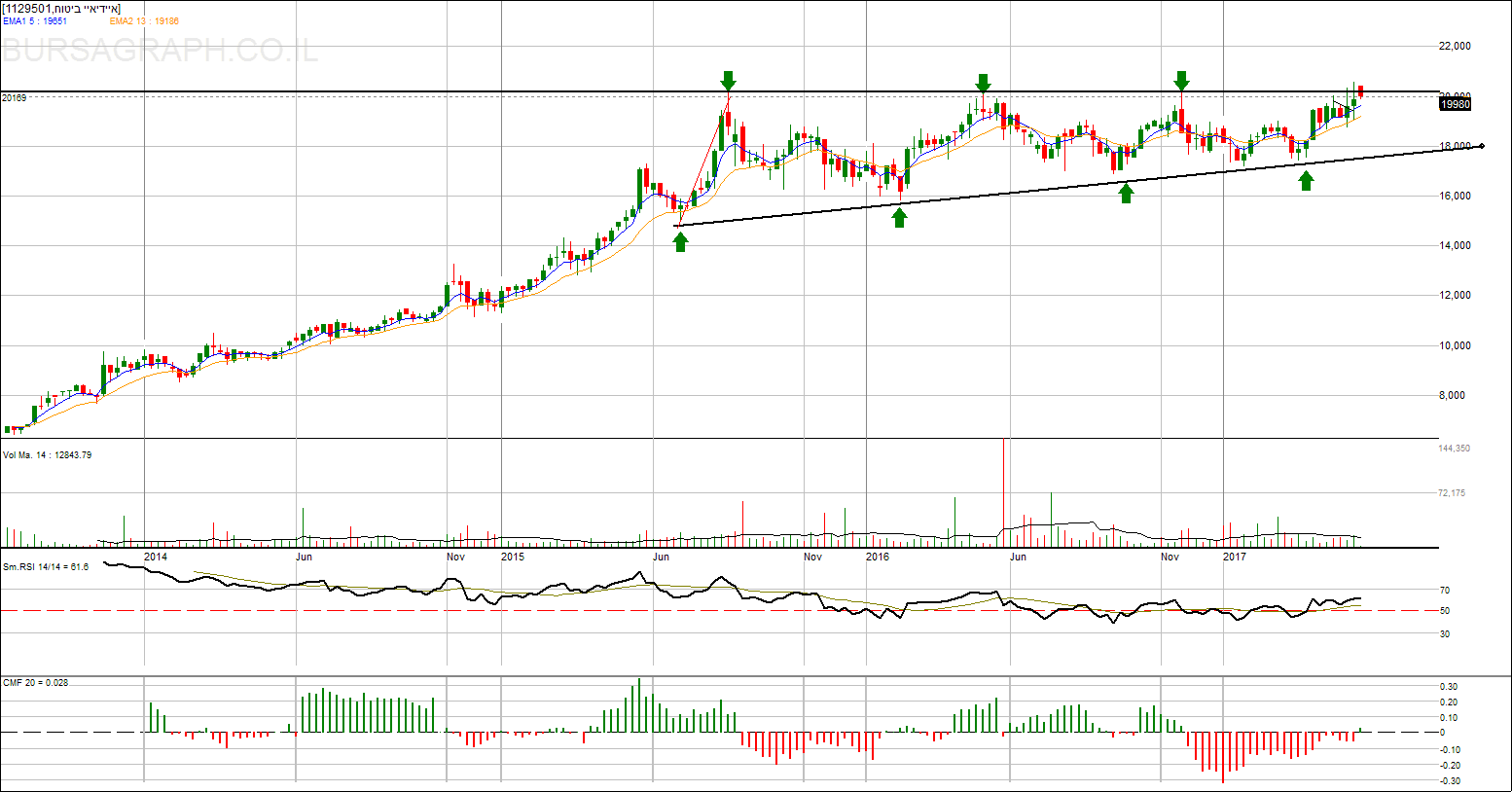Click the 22,000 price axis label
The height and width of the screenshot is (792, 1512).
coord(1455,46)
